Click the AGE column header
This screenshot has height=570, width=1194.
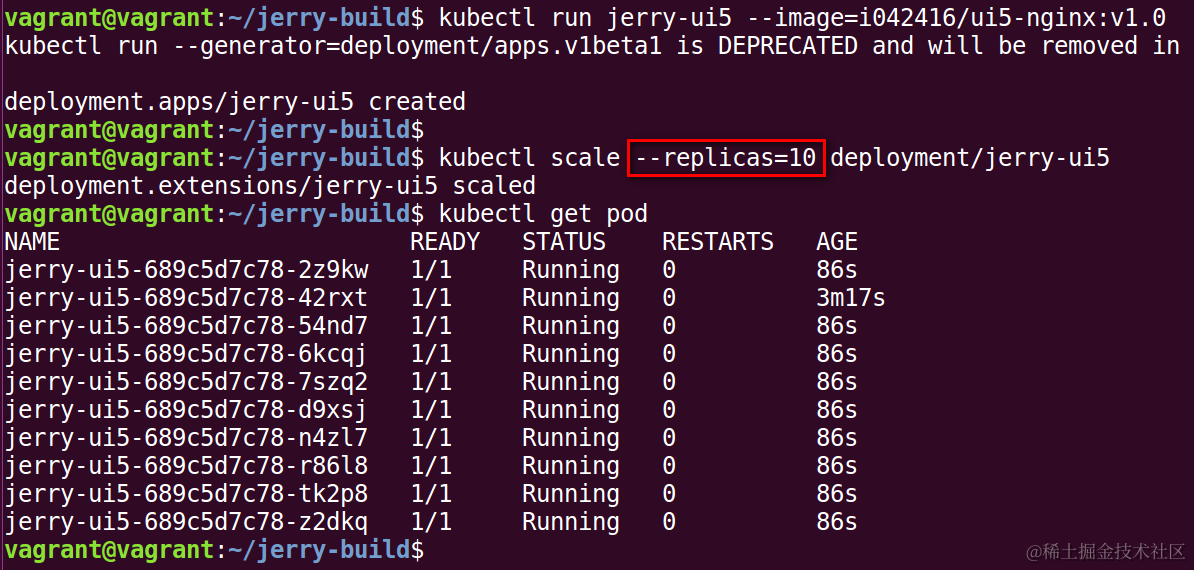click(x=837, y=242)
